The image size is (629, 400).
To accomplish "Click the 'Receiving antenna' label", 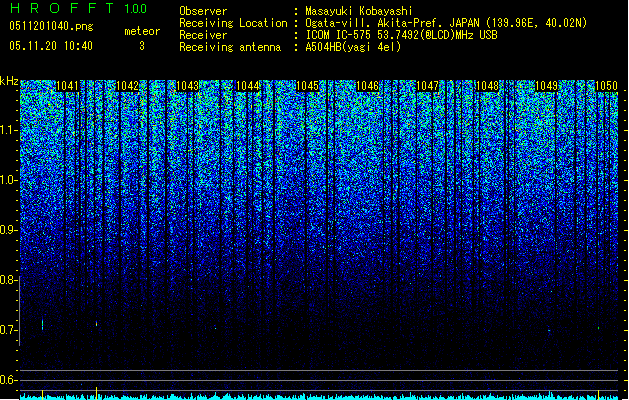I will [230, 47].
